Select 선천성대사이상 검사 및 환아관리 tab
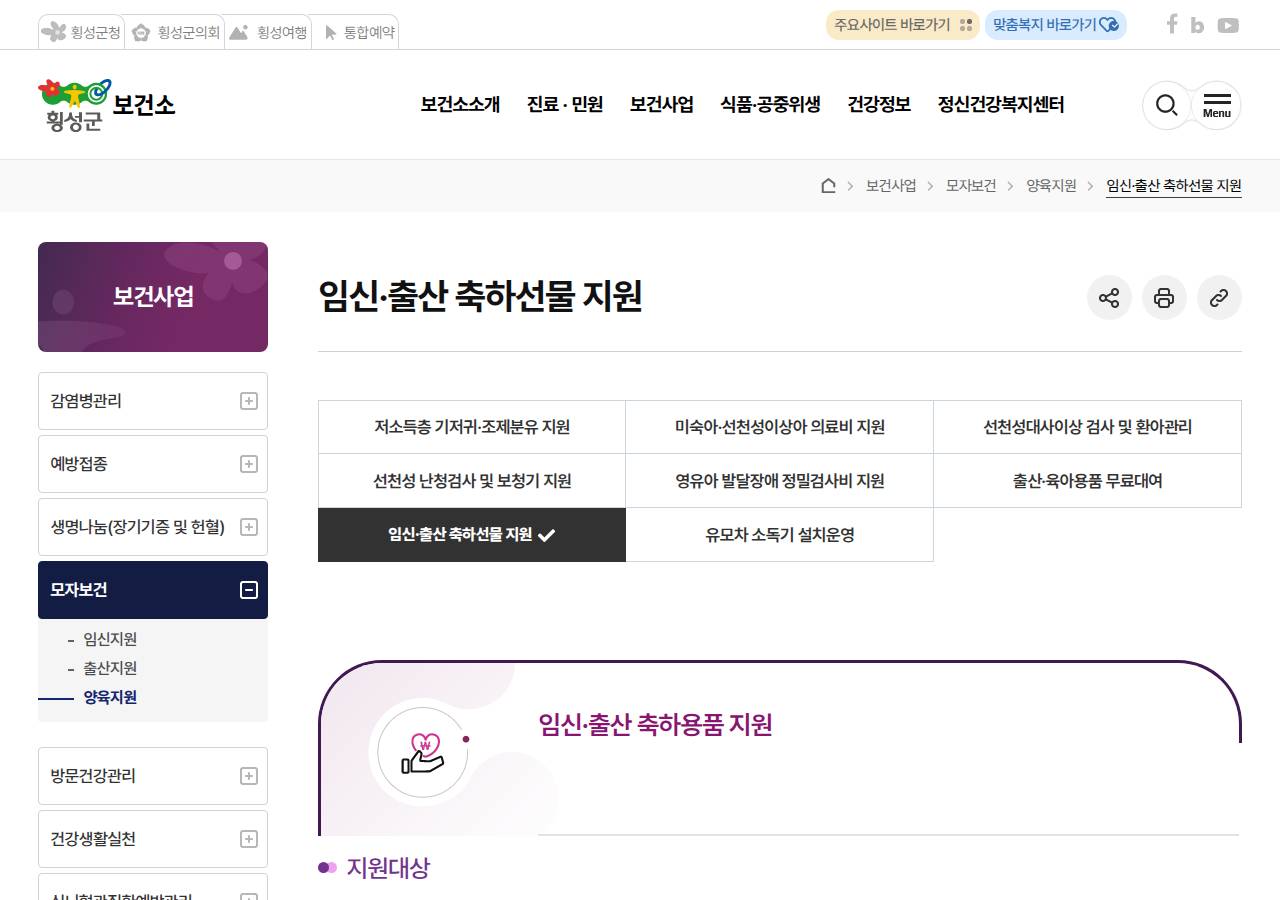This screenshot has height=900, width=1280. pyautogui.click(x=1088, y=427)
